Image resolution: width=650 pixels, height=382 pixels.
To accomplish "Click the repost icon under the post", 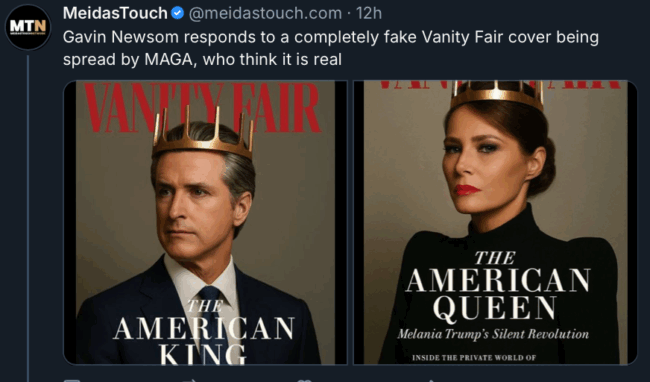I will [191, 380].
